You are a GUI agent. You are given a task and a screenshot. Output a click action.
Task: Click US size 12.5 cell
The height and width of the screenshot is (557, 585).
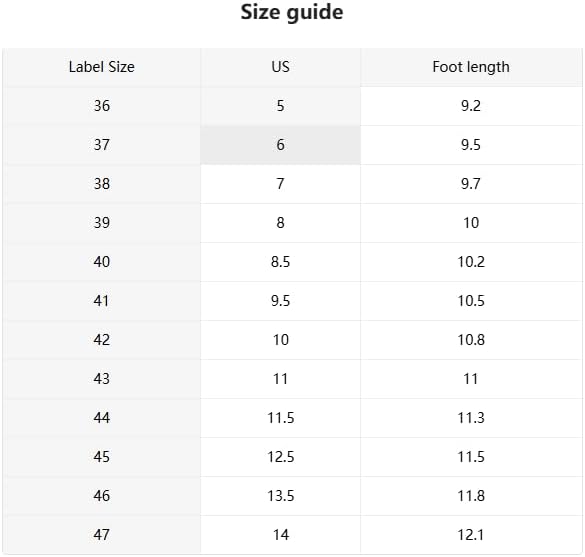(281, 457)
